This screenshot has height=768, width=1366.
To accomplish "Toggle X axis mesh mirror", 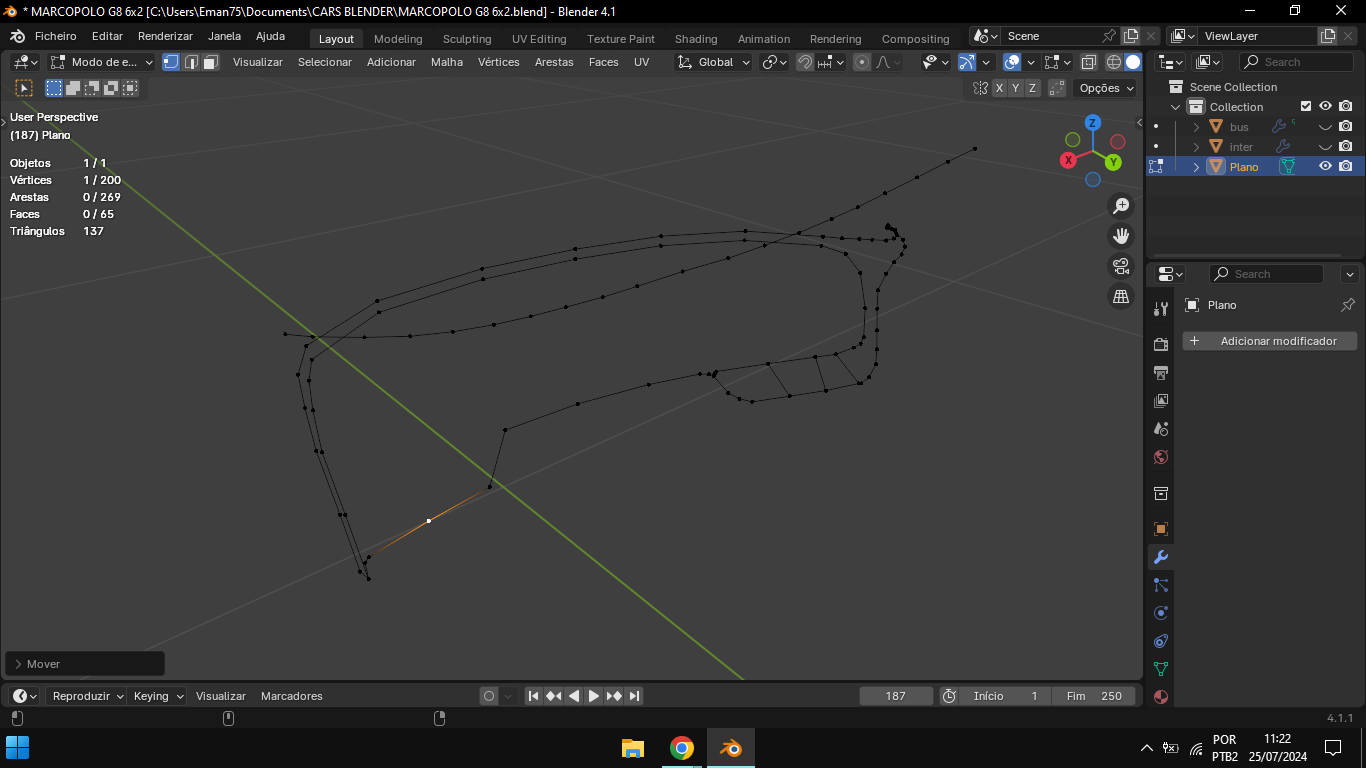I will pyautogui.click(x=999, y=88).
